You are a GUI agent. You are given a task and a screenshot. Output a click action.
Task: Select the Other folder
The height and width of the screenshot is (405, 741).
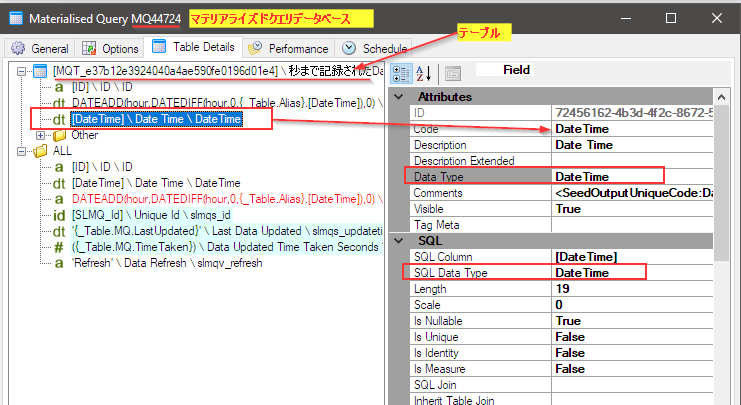[85, 135]
